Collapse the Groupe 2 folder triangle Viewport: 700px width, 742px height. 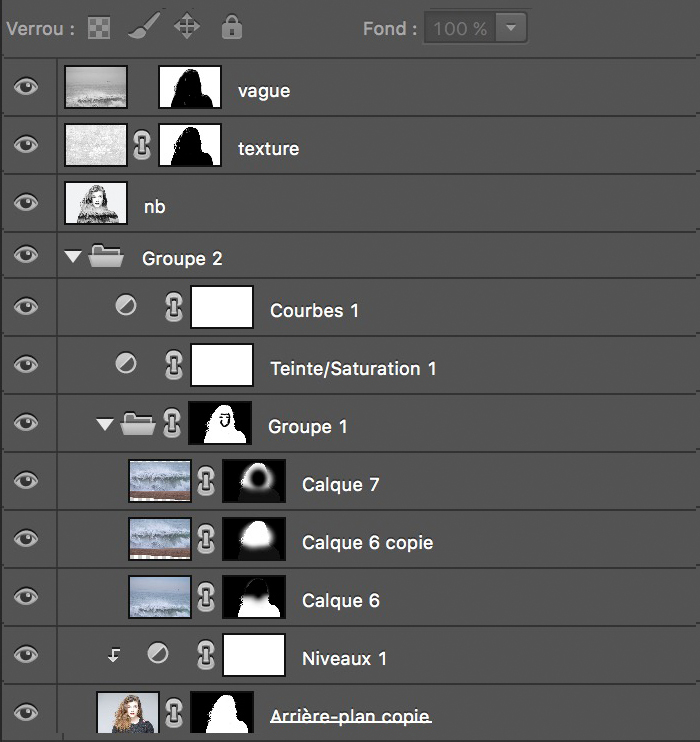pos(72,257)
